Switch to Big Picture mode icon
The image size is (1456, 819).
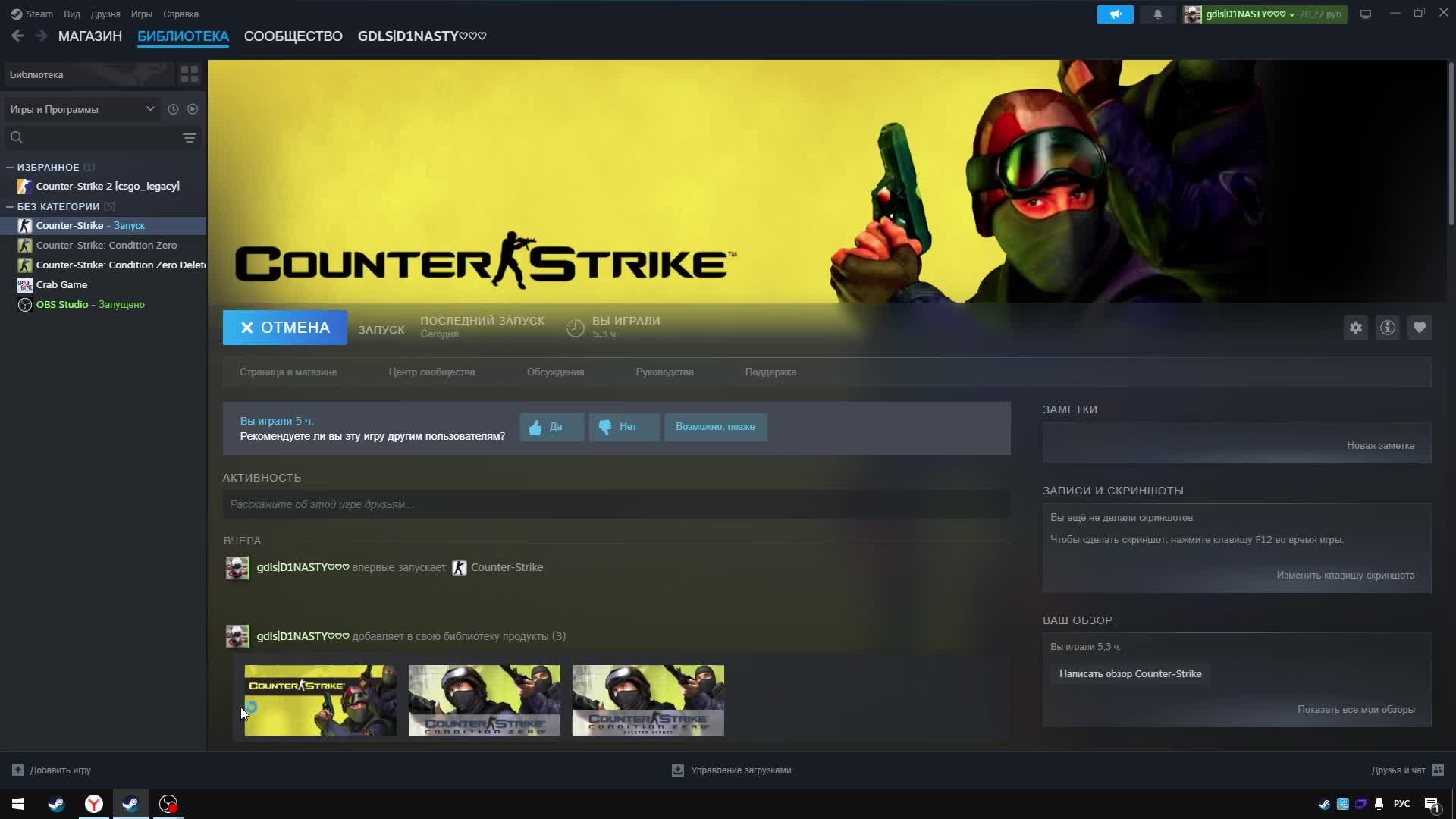click(x=1365, y=14)
